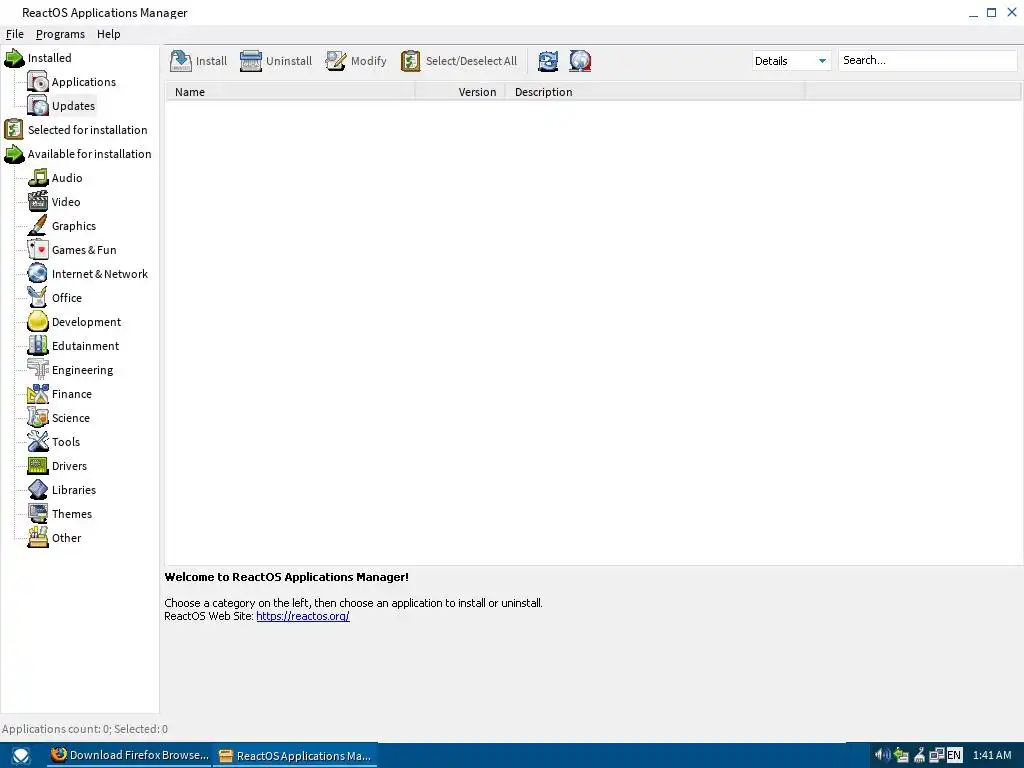Image resolution: width=1024 pixels, height=768 pixels.
Task: Click the Available for installation arrow icon
Action: coord(14,154)
